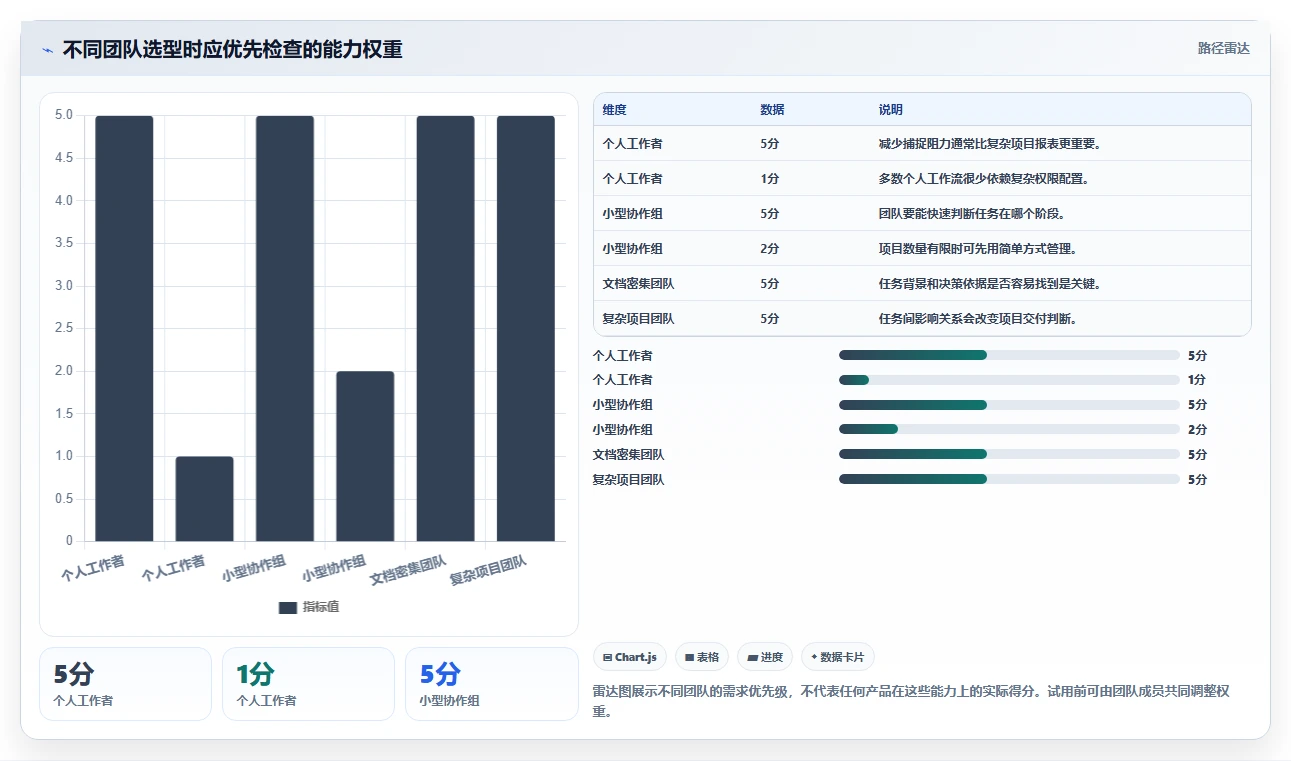This screenshot has width=1291, height=761.
Task: Click the 进度 chip
Action: [765, 657]
